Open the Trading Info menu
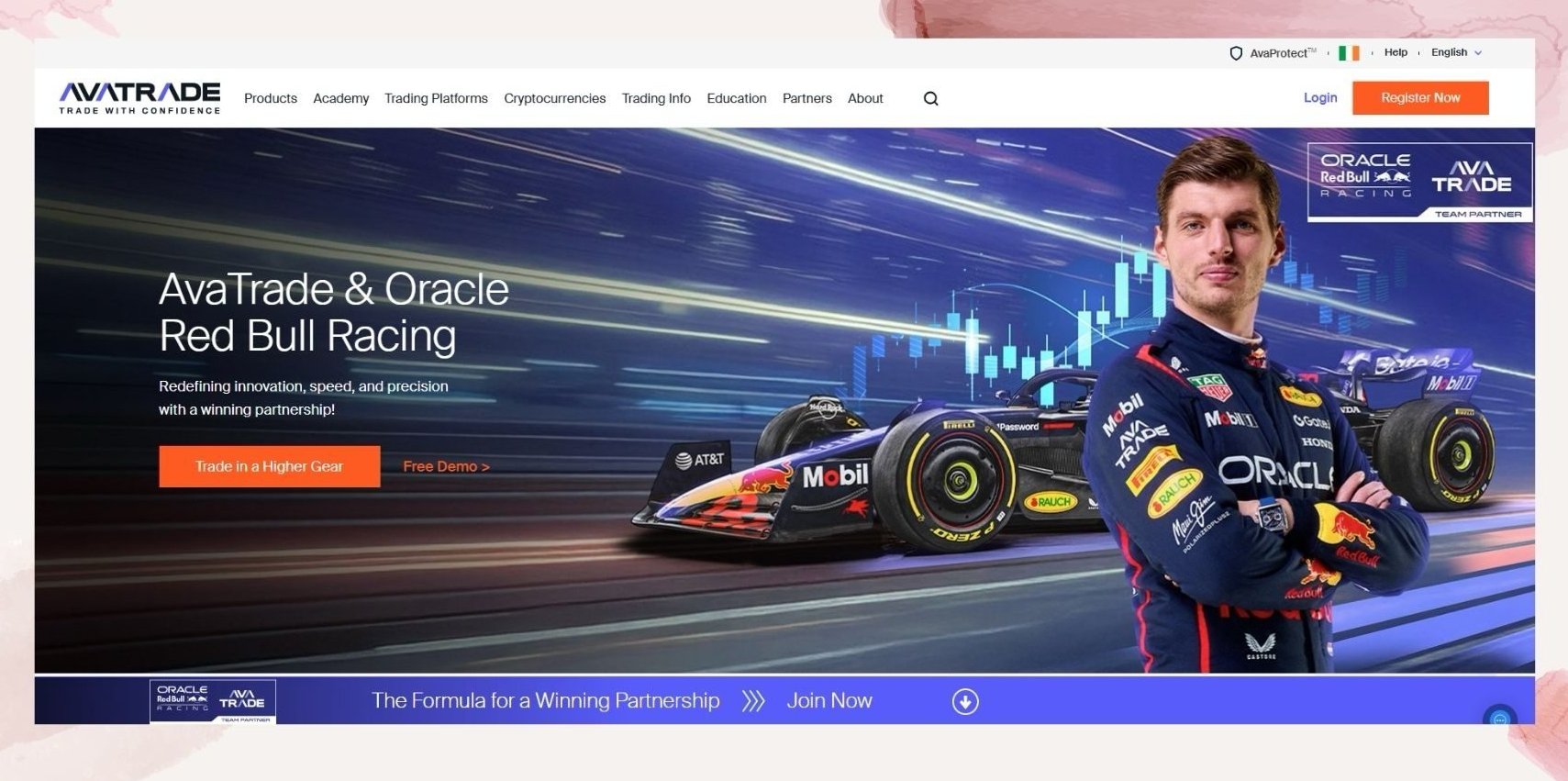The image size is (1568, 781). (x=656, y=98)
